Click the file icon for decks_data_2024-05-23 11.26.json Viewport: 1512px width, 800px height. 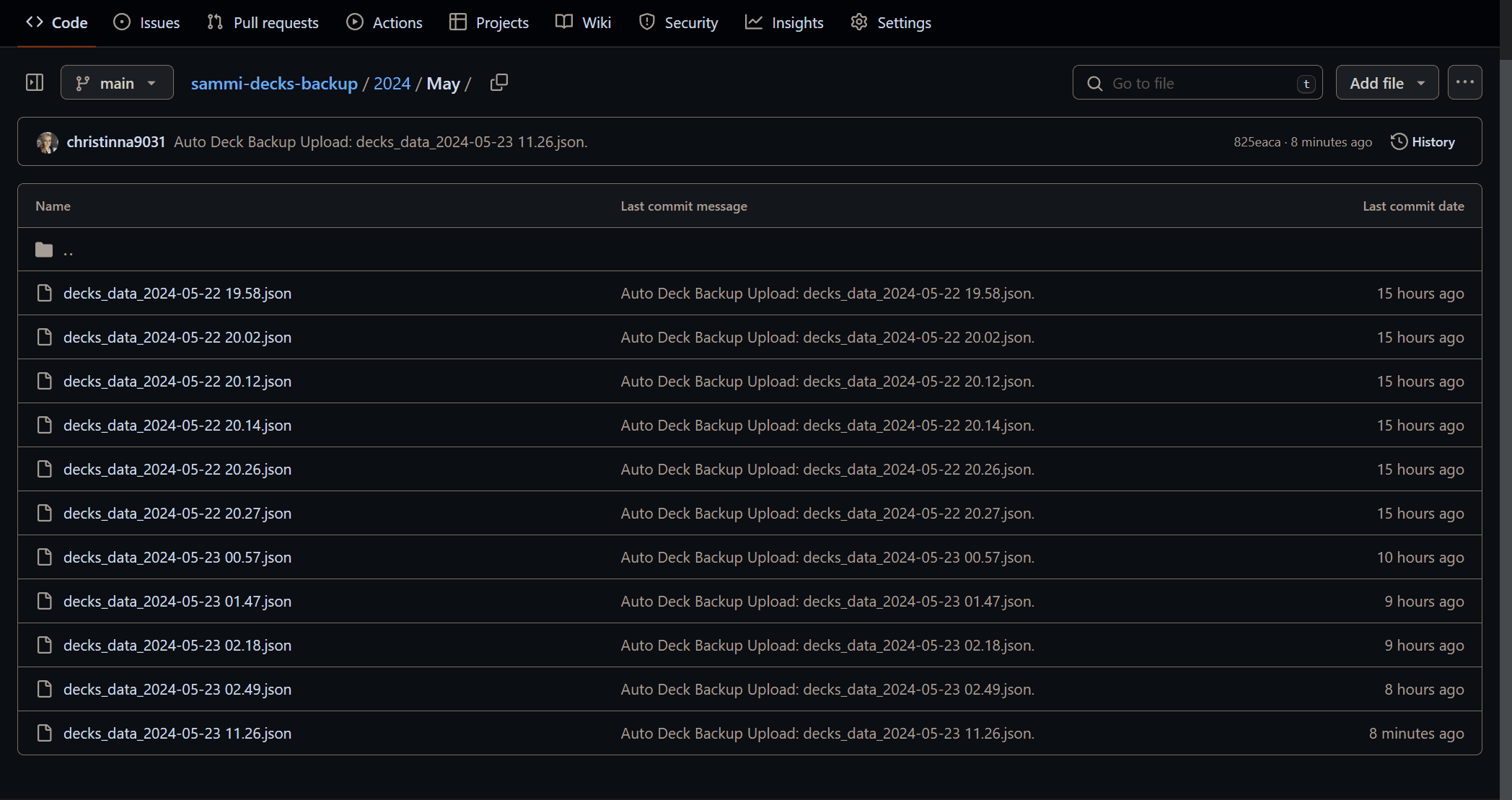tap(45, 733)
